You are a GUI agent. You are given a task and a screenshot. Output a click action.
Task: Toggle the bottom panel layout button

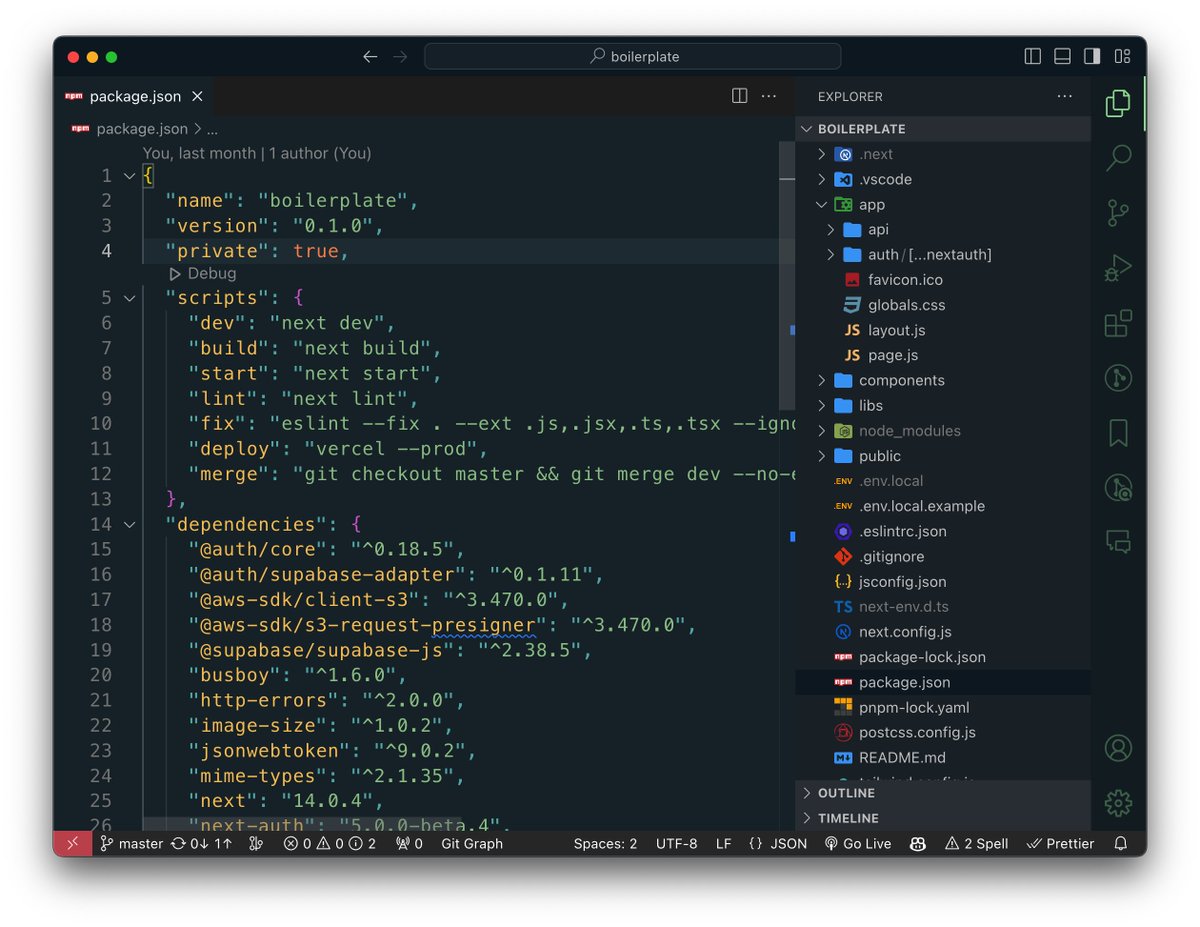(x=1063, y=57)
